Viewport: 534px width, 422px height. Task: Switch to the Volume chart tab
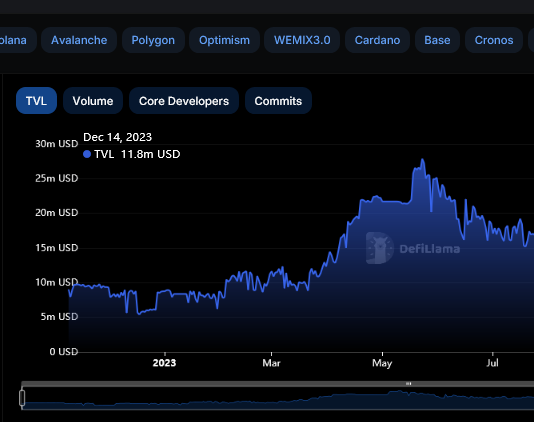point(93,101)
